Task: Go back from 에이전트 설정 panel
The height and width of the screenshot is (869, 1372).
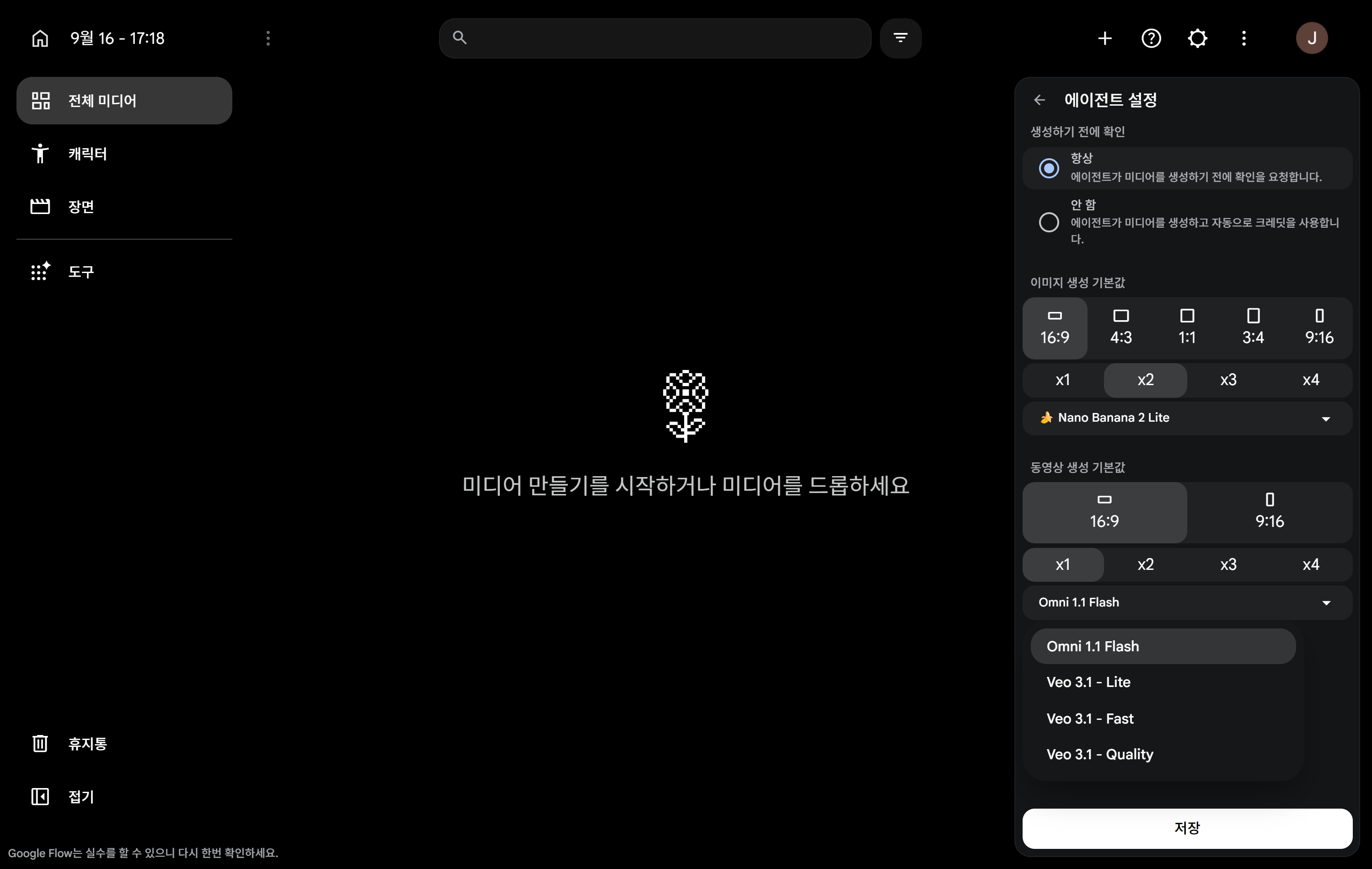Action: point(1039,100)
